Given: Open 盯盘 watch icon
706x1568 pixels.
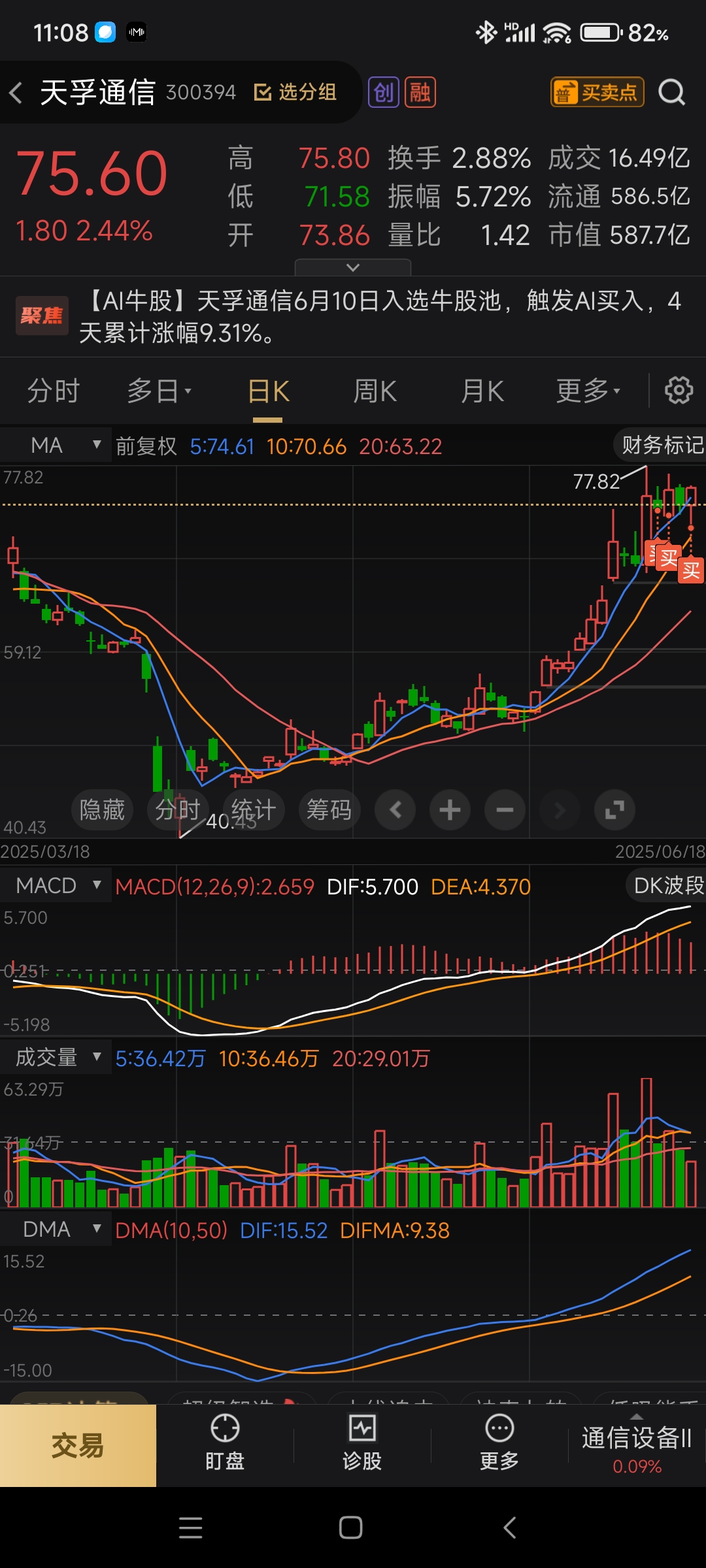Looking at the screenshot, I should (x=225, y=1444).
